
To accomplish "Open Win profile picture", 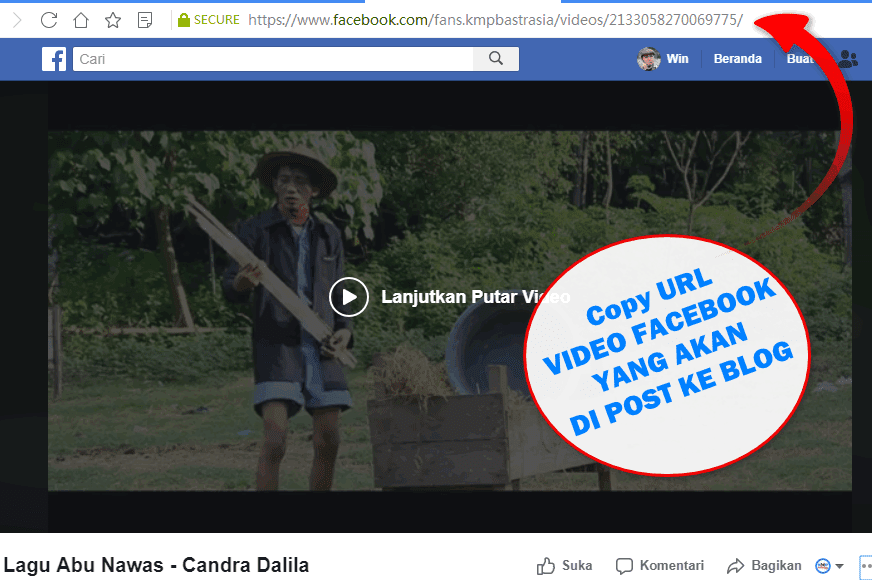I will pyautogui.click(x=648, y=59).
